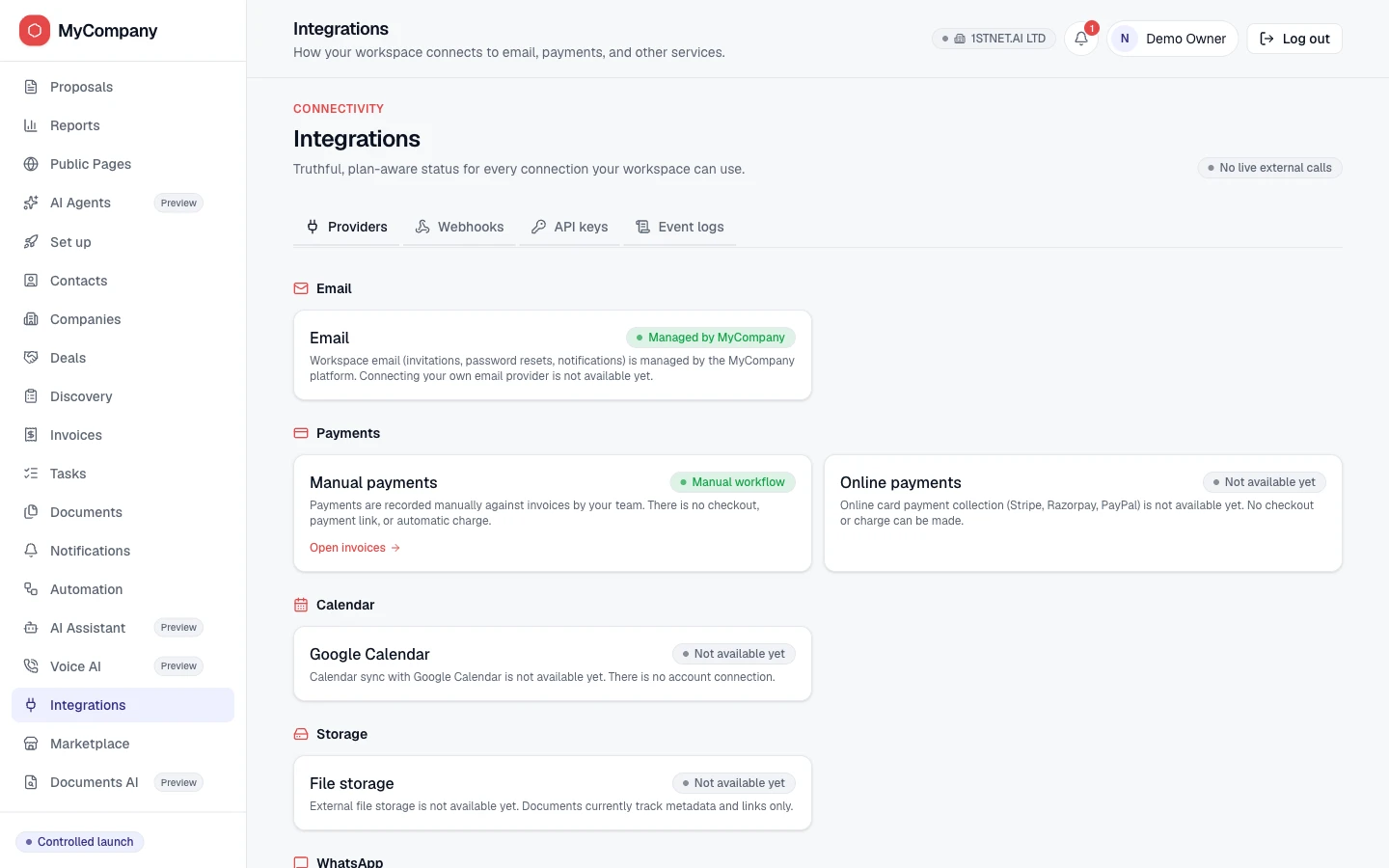Switch to the Webhooks tab
Image resolution: width=1389 pixels, height=868 pixels.
coord(459,227)
